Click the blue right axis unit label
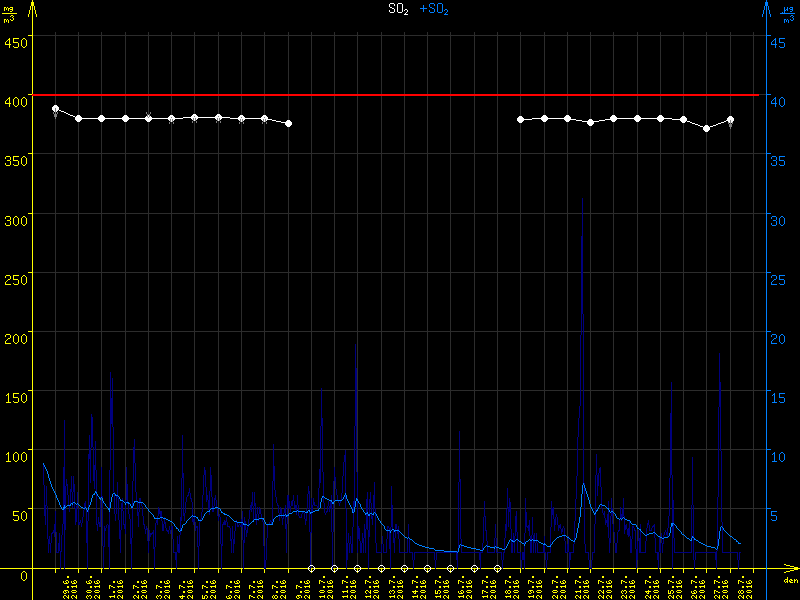The image size is (800, 600). click(789, 12)
